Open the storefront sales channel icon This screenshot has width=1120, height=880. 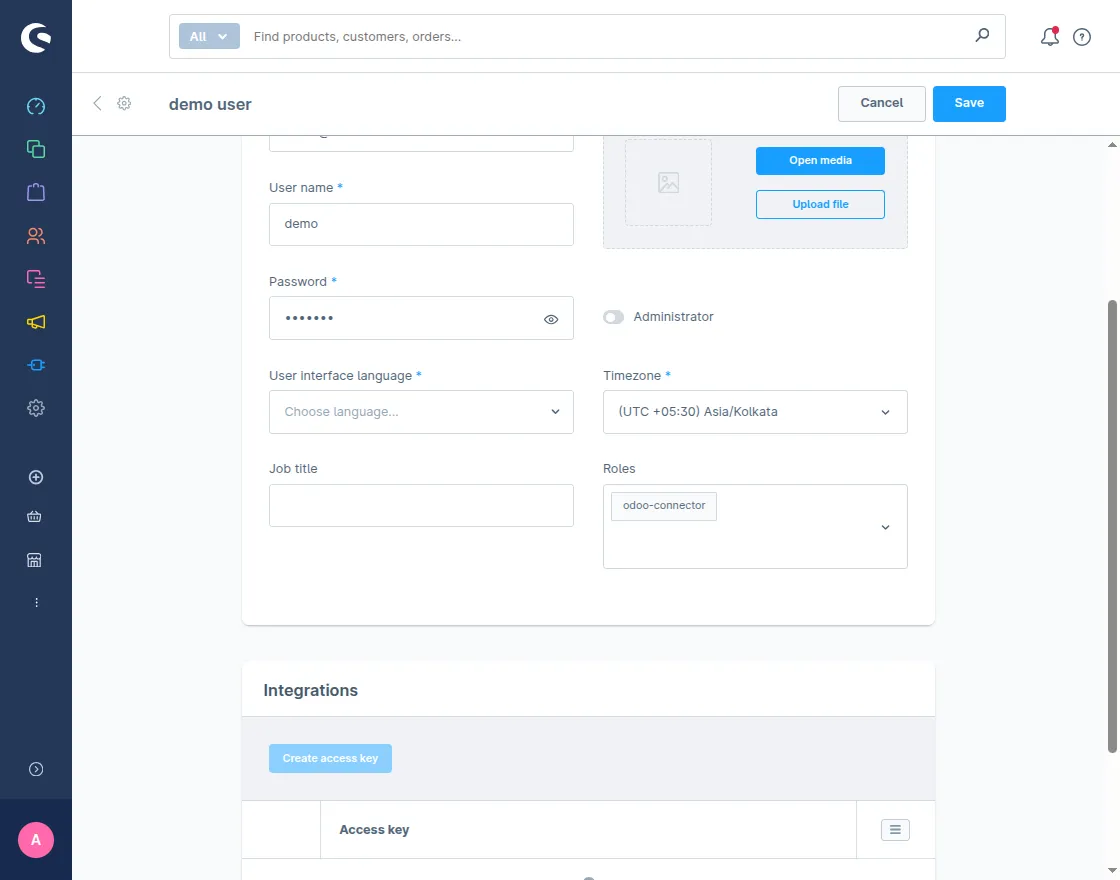(x=34, y=560)
